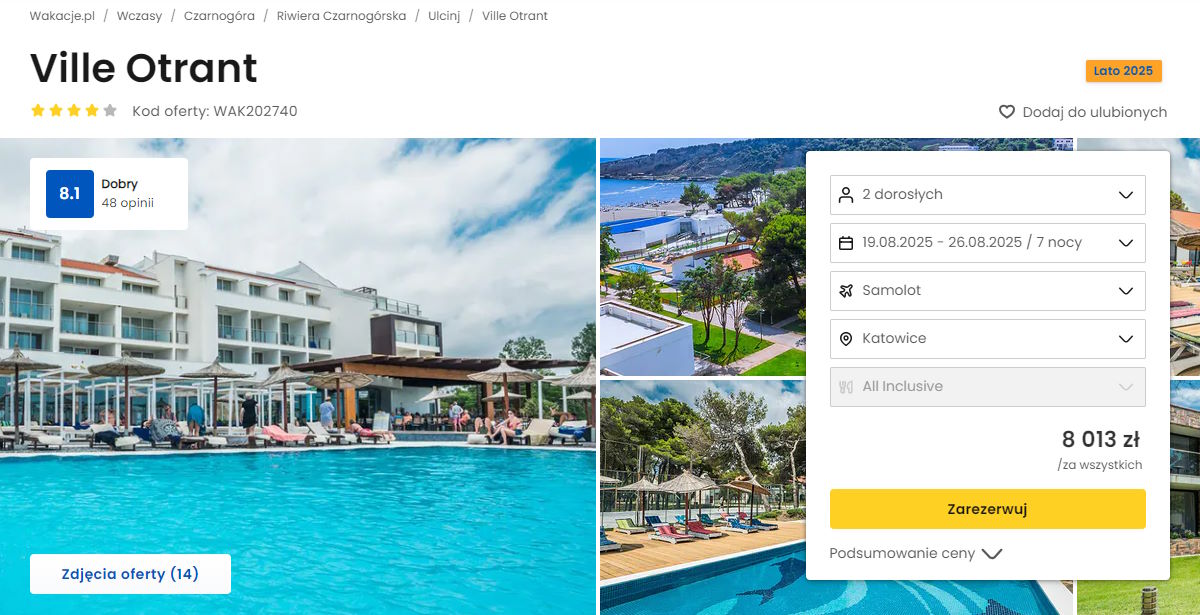The image size is (1200, 615).
Task: Click the cutlery icon beside All Inclusive
Action: click(846, 387)
